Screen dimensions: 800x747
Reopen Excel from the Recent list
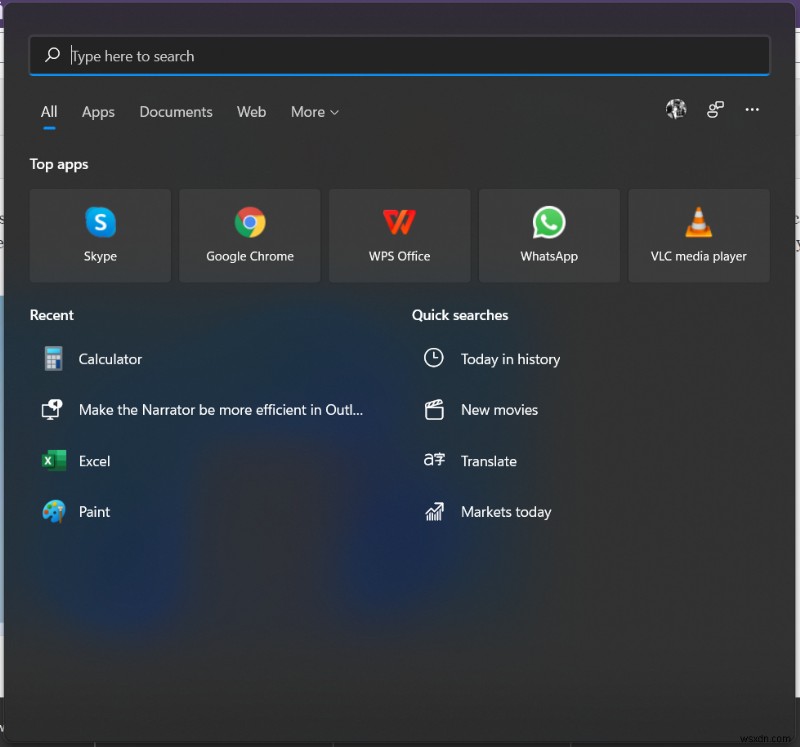pyautogui.click(x=97, y=461)
